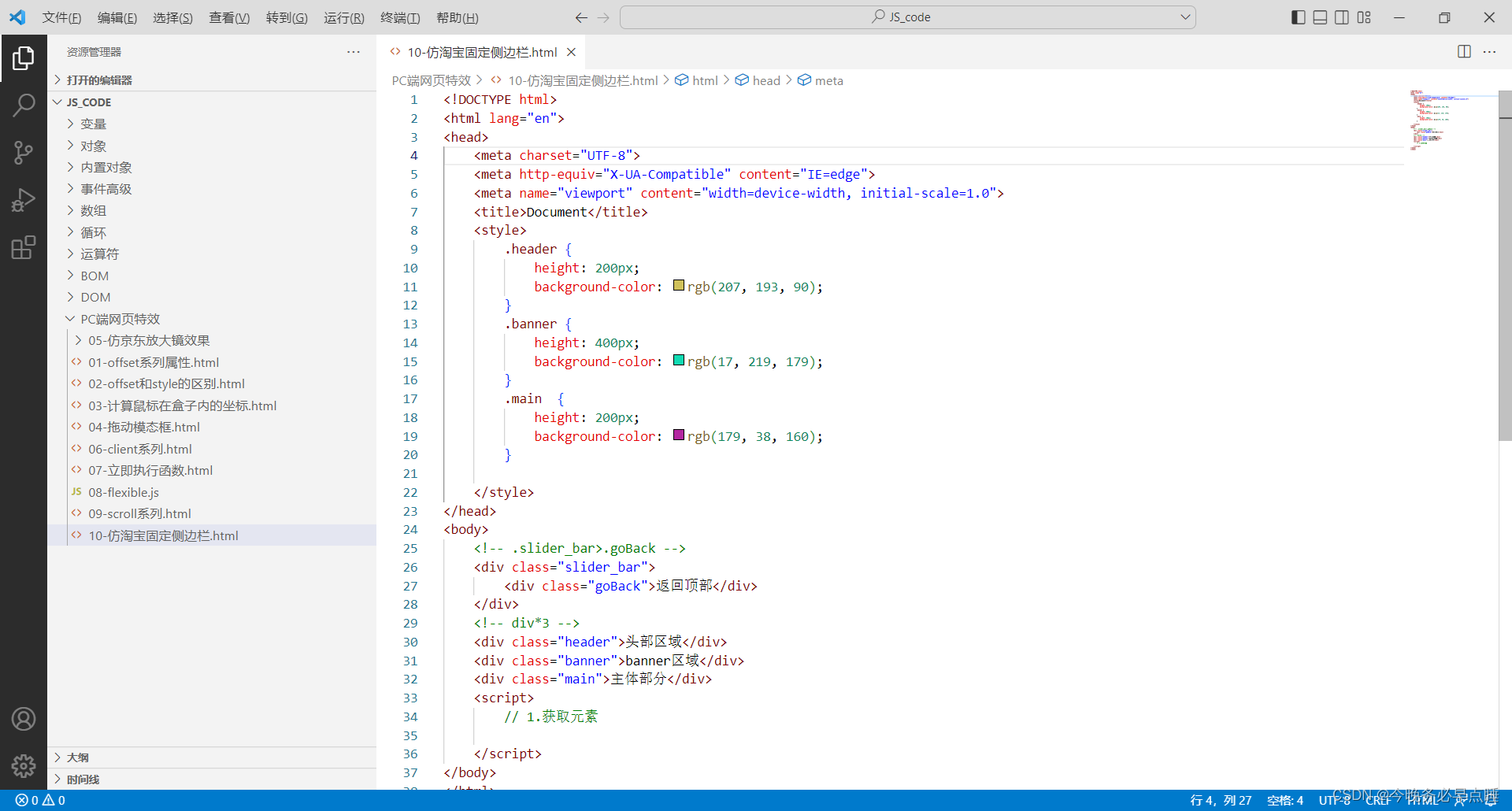Screen dimensions: 1512x811
Task: Click the editor vertical scrollbar
Action: [1505, 266]
